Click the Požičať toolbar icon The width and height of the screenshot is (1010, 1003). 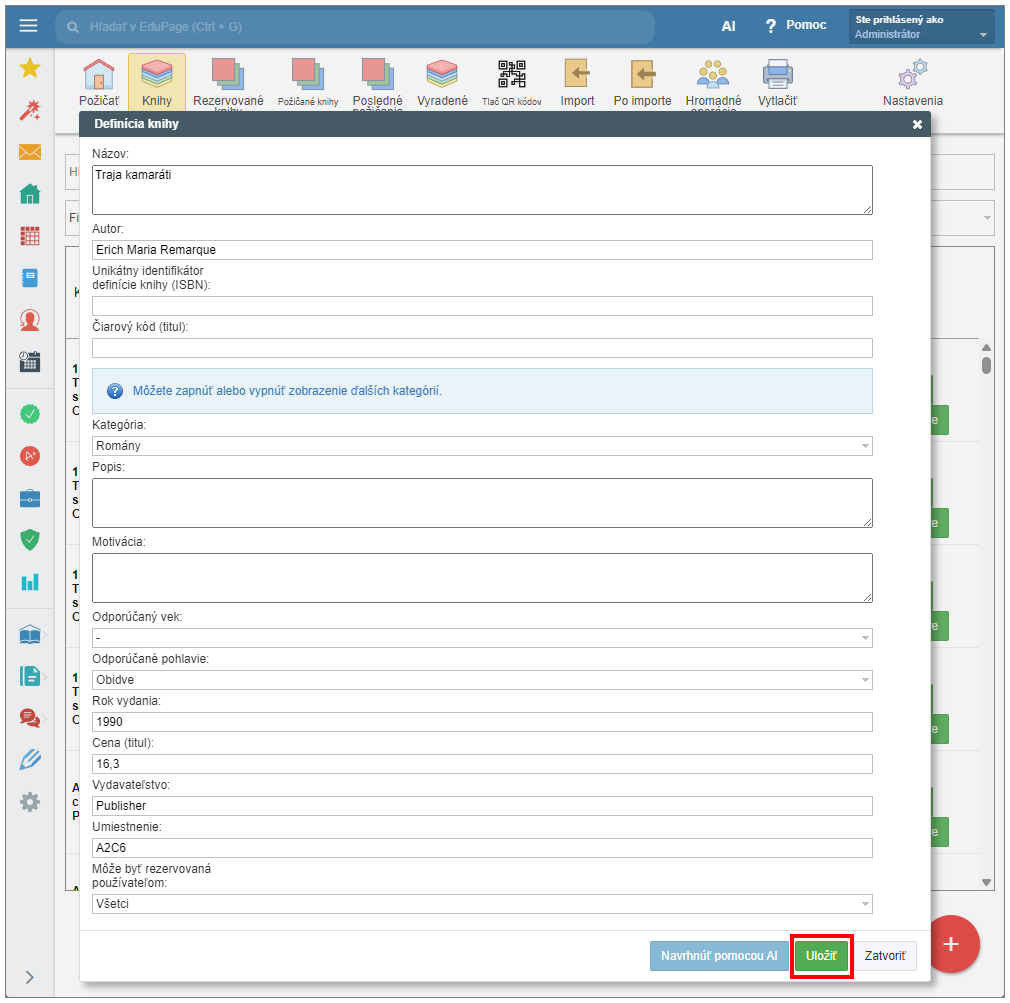click(98, 76)
